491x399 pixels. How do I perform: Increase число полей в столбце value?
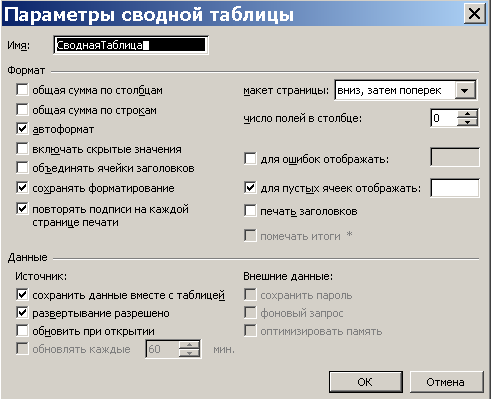(468, 113)
